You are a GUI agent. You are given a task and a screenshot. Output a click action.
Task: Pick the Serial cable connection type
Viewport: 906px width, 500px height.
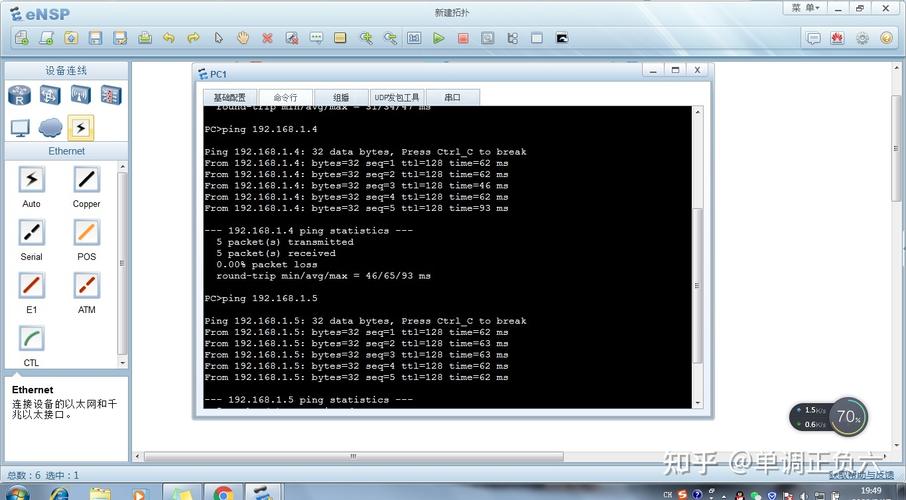32,233
